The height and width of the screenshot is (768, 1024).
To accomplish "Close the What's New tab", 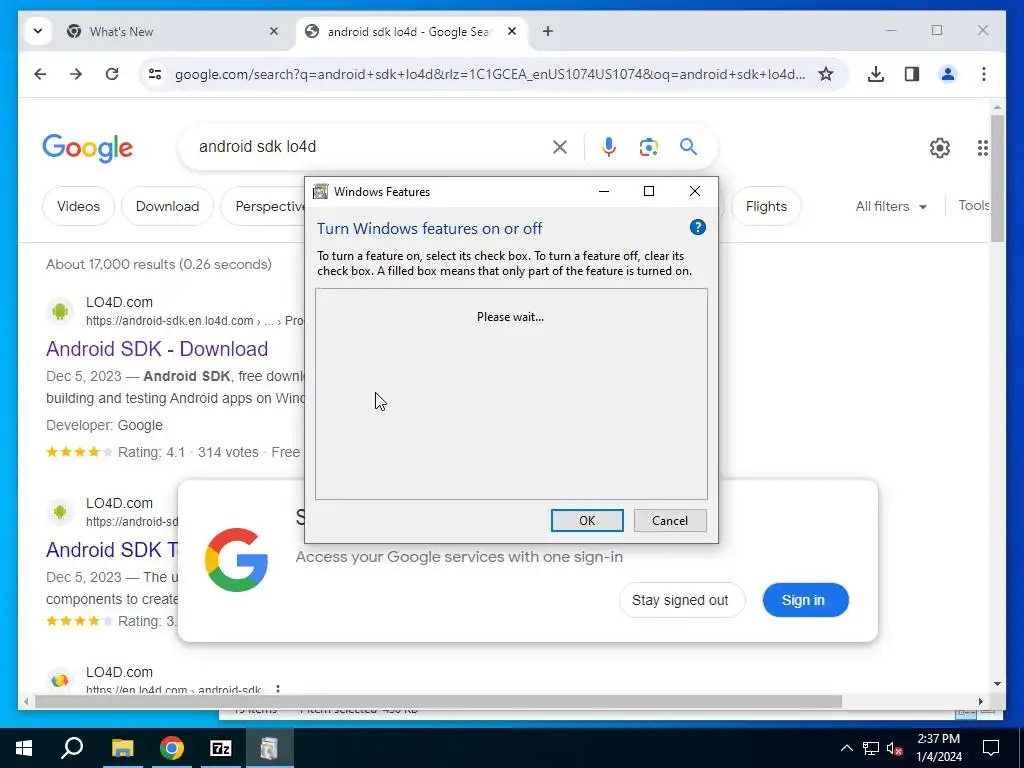I will coord(274,31).
